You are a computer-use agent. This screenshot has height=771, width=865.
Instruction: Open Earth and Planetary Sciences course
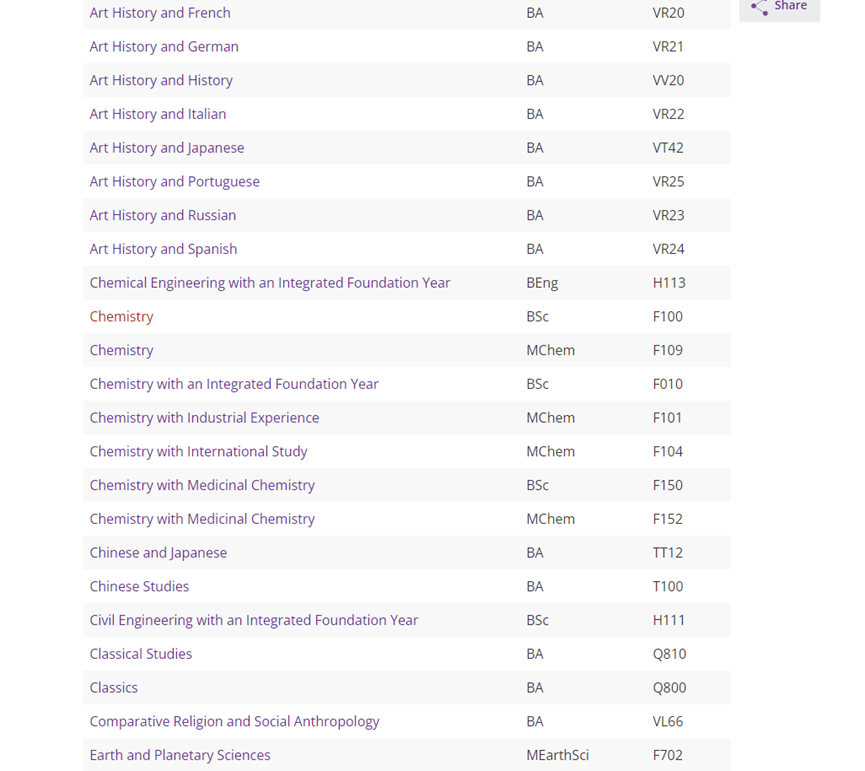(x=180, y=755)
